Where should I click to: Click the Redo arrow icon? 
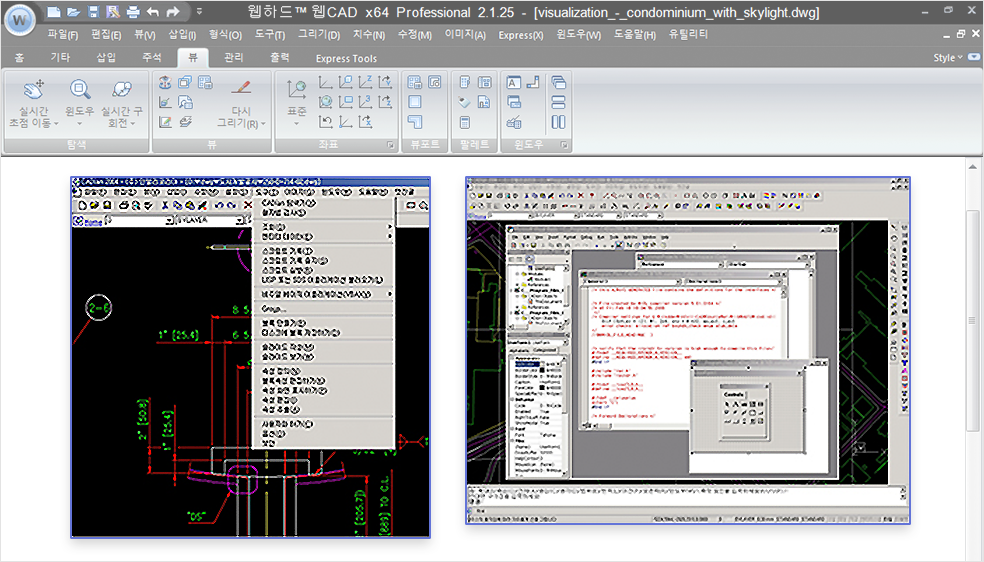173,11
